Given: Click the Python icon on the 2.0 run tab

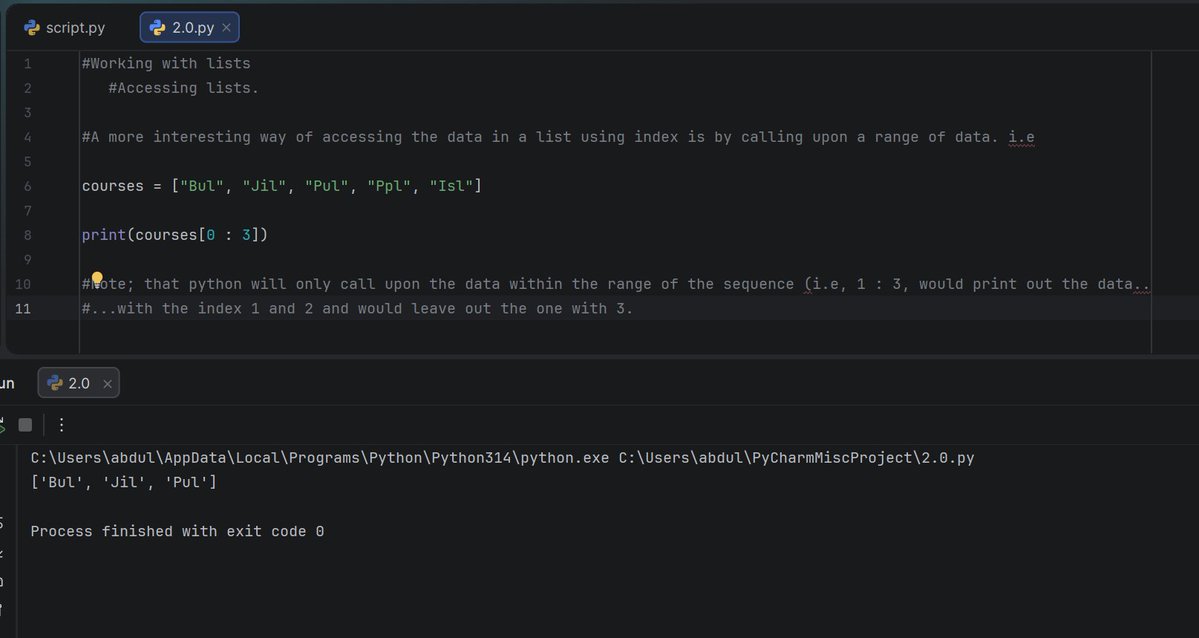Looking at the screenshot, I should click(x=55, y=383).
